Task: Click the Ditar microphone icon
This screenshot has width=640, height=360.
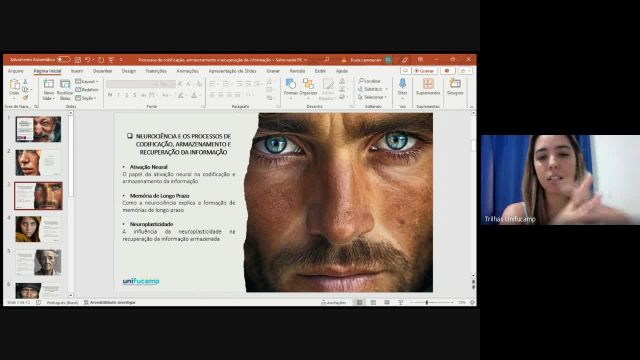Action: pos(402,83)
